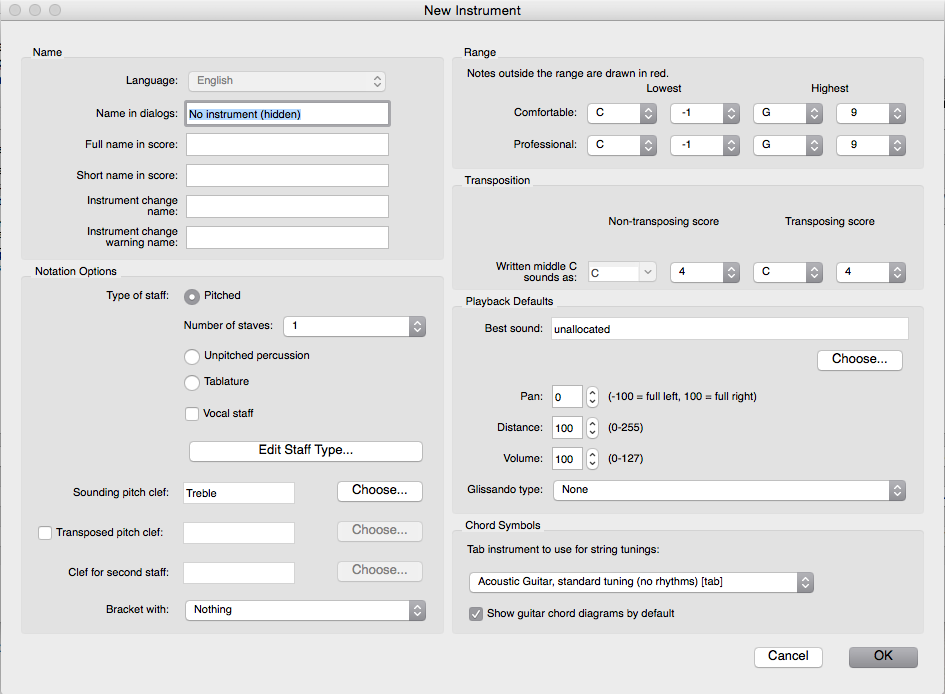The width and height of the screenshot is (945, 694).
Task: Select the Tablature staff type
Action: [192, 382]
